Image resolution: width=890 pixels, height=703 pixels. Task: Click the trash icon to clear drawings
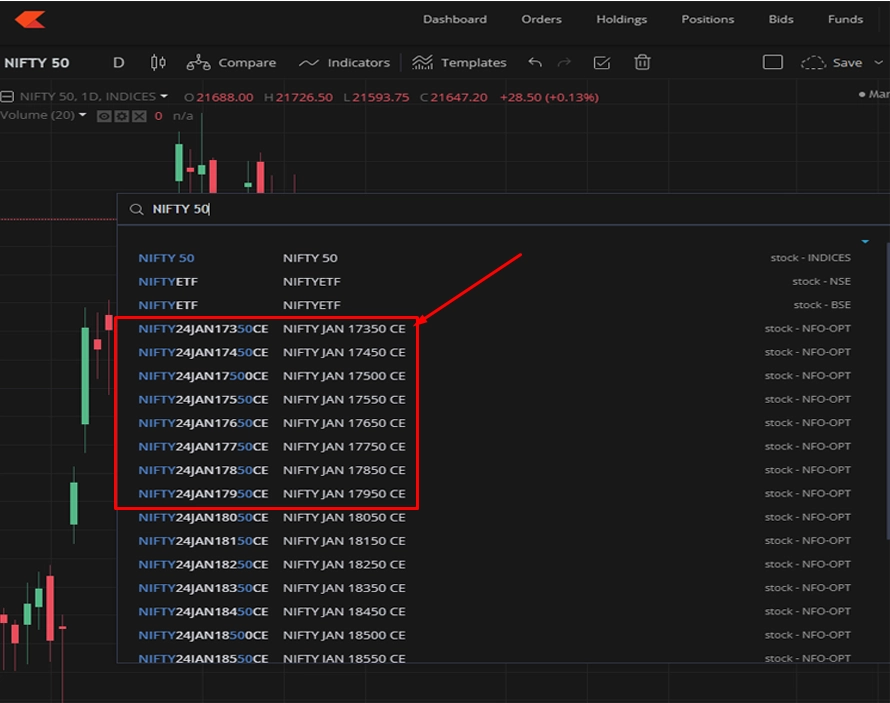coord(642,62)
